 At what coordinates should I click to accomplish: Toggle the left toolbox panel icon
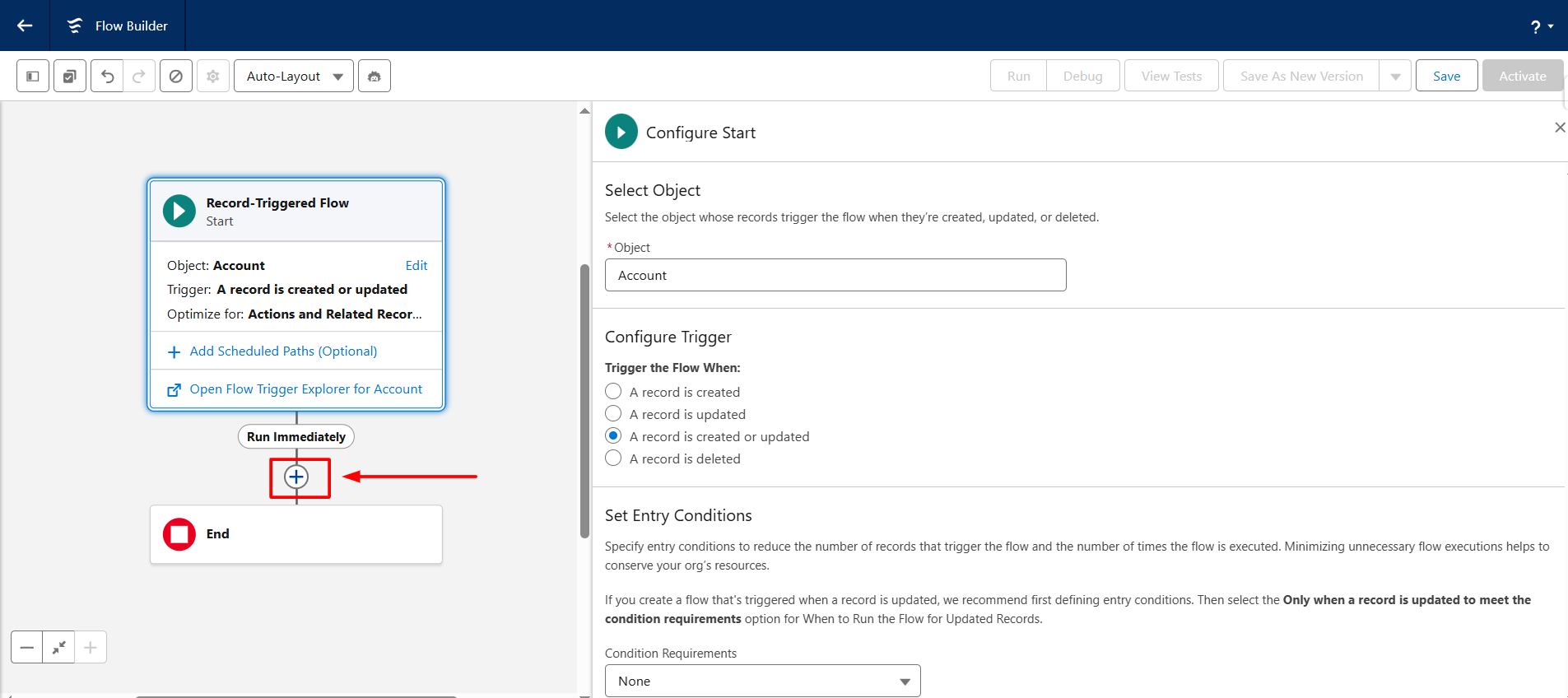coord(33,77)
